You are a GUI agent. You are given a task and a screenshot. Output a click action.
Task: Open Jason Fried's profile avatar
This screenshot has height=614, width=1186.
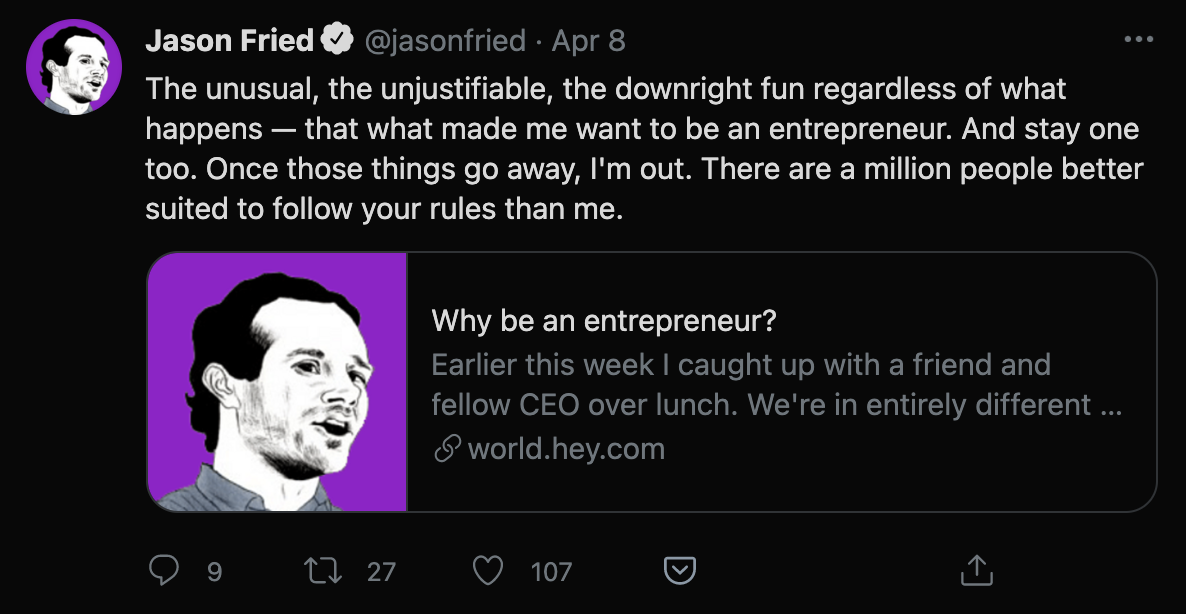click(x=68, y=66)
